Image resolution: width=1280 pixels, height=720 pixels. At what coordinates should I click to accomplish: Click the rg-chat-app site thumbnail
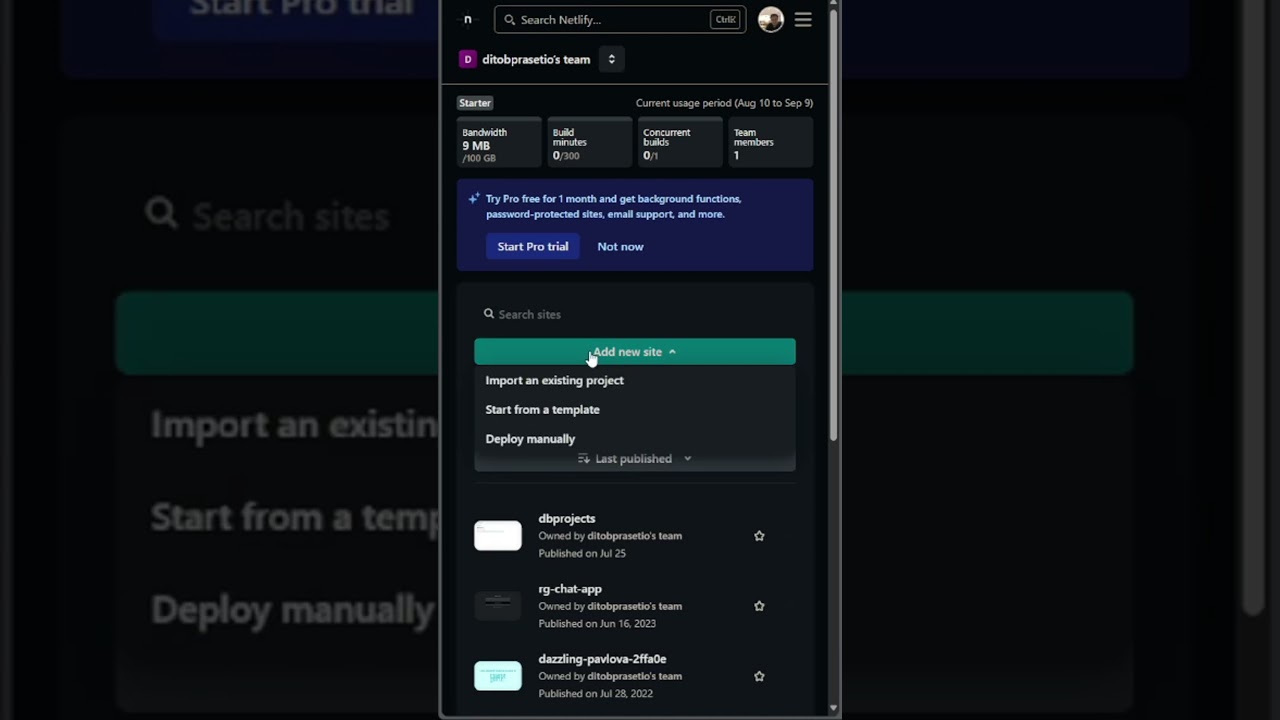pos(498,606)
